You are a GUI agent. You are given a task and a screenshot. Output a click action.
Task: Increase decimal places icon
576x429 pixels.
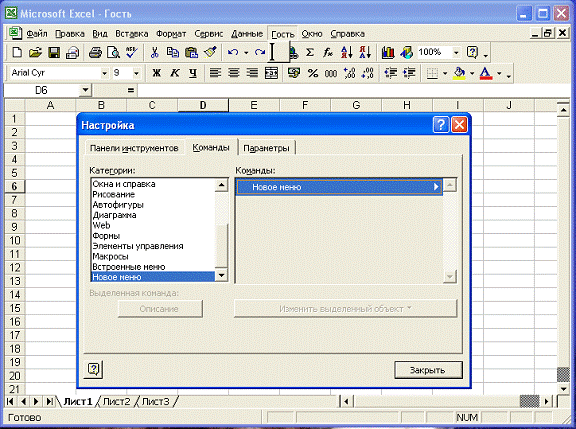coord(349,73)
